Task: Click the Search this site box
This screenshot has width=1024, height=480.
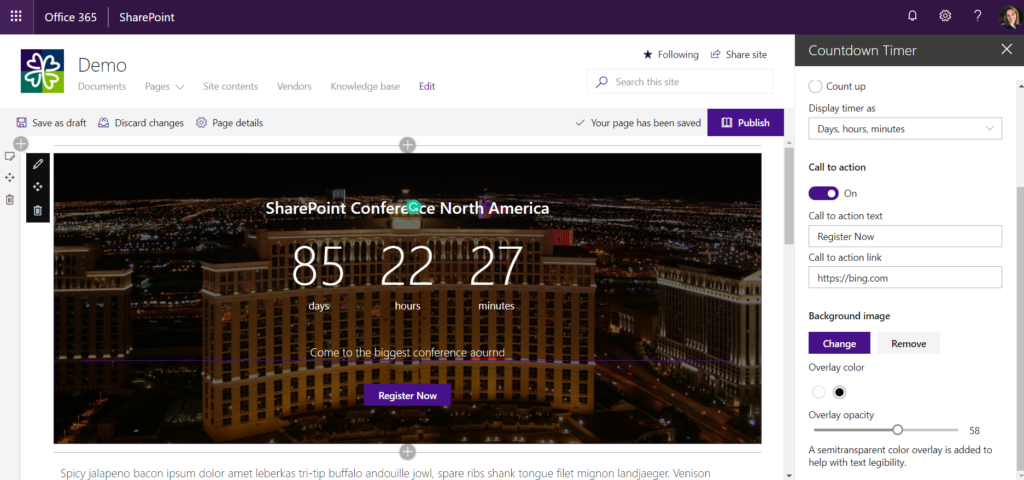Action: (680, 82)
